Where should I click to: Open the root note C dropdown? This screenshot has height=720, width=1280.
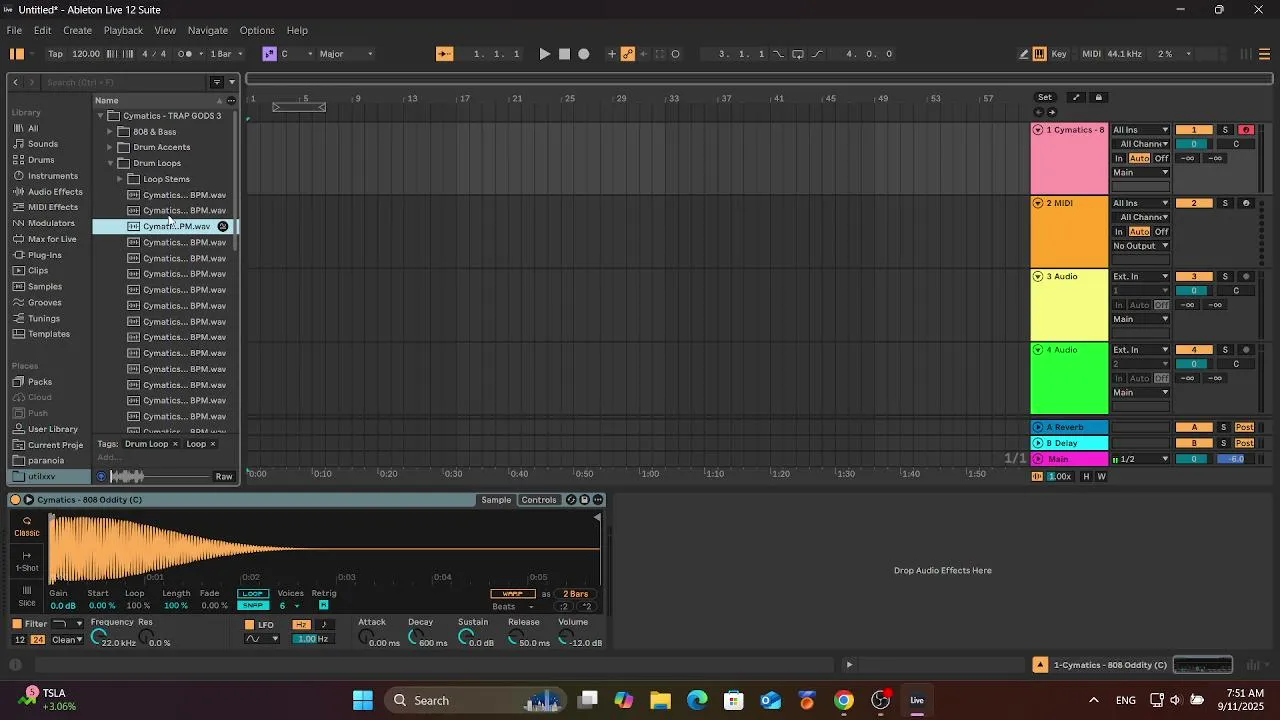[297, 54]
